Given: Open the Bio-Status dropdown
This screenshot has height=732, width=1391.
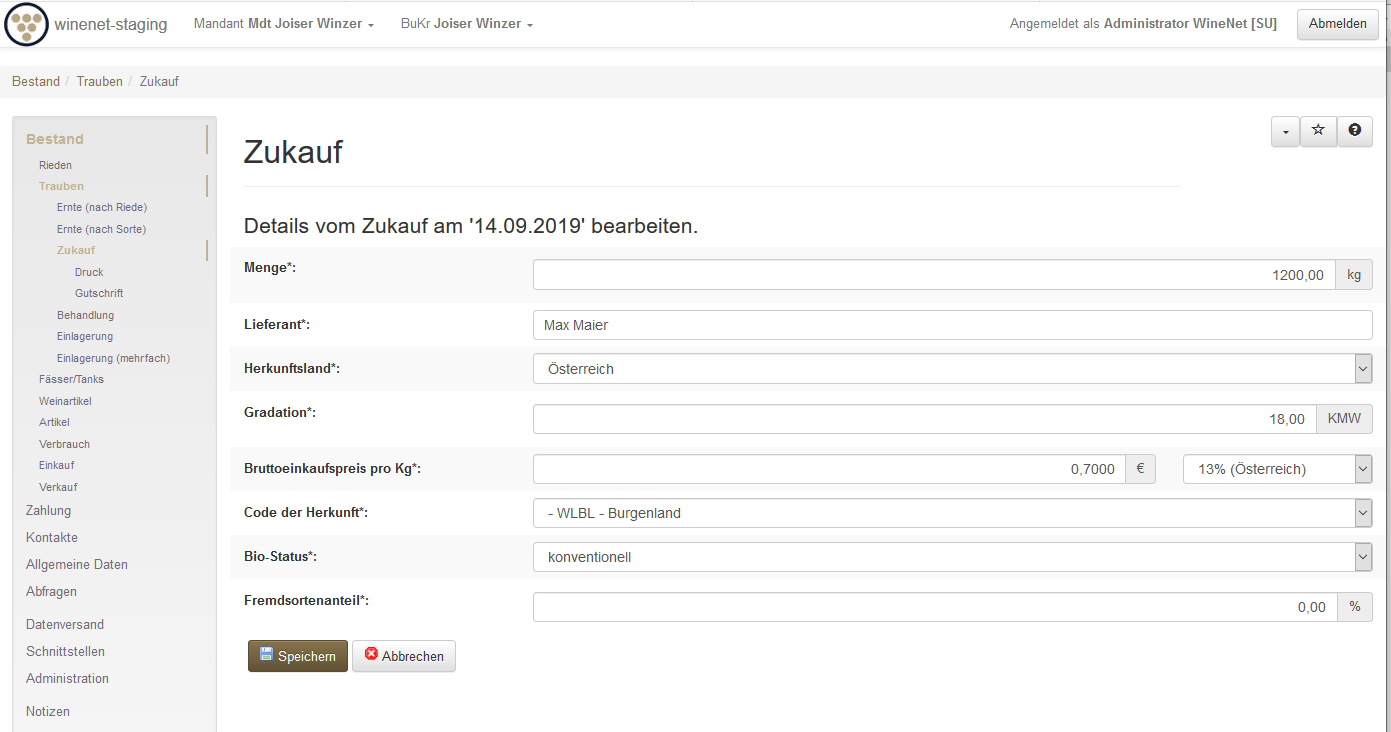Looking at the screenshot, I should click(952, 557).
